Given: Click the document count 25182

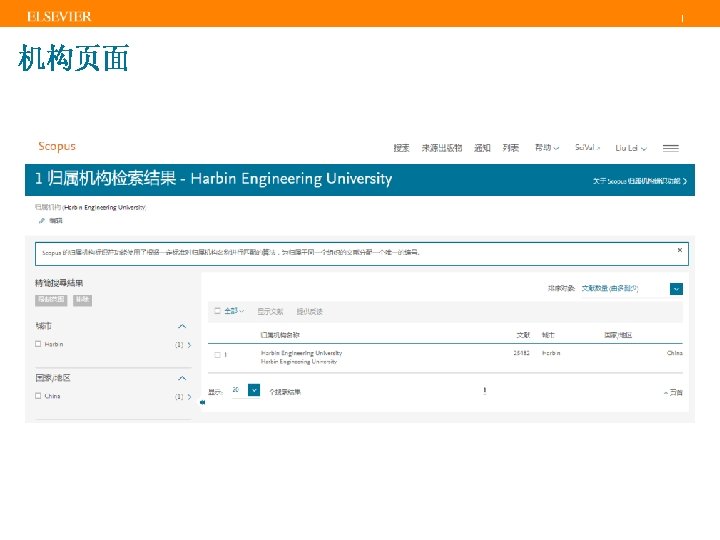Looking at the screenshot, I should (x=521, y=353).
